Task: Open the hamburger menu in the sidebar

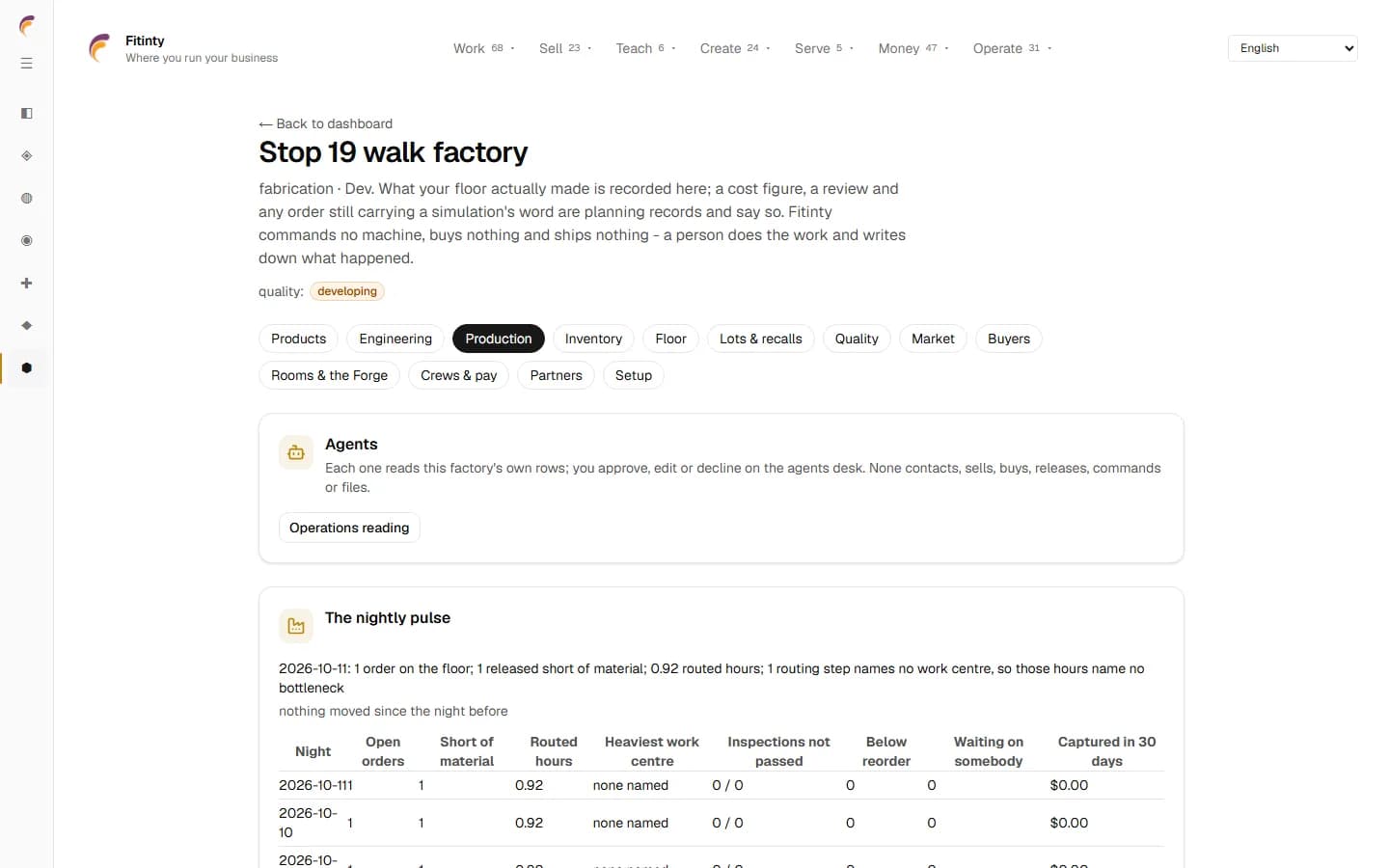Action: tap(27, 64)
